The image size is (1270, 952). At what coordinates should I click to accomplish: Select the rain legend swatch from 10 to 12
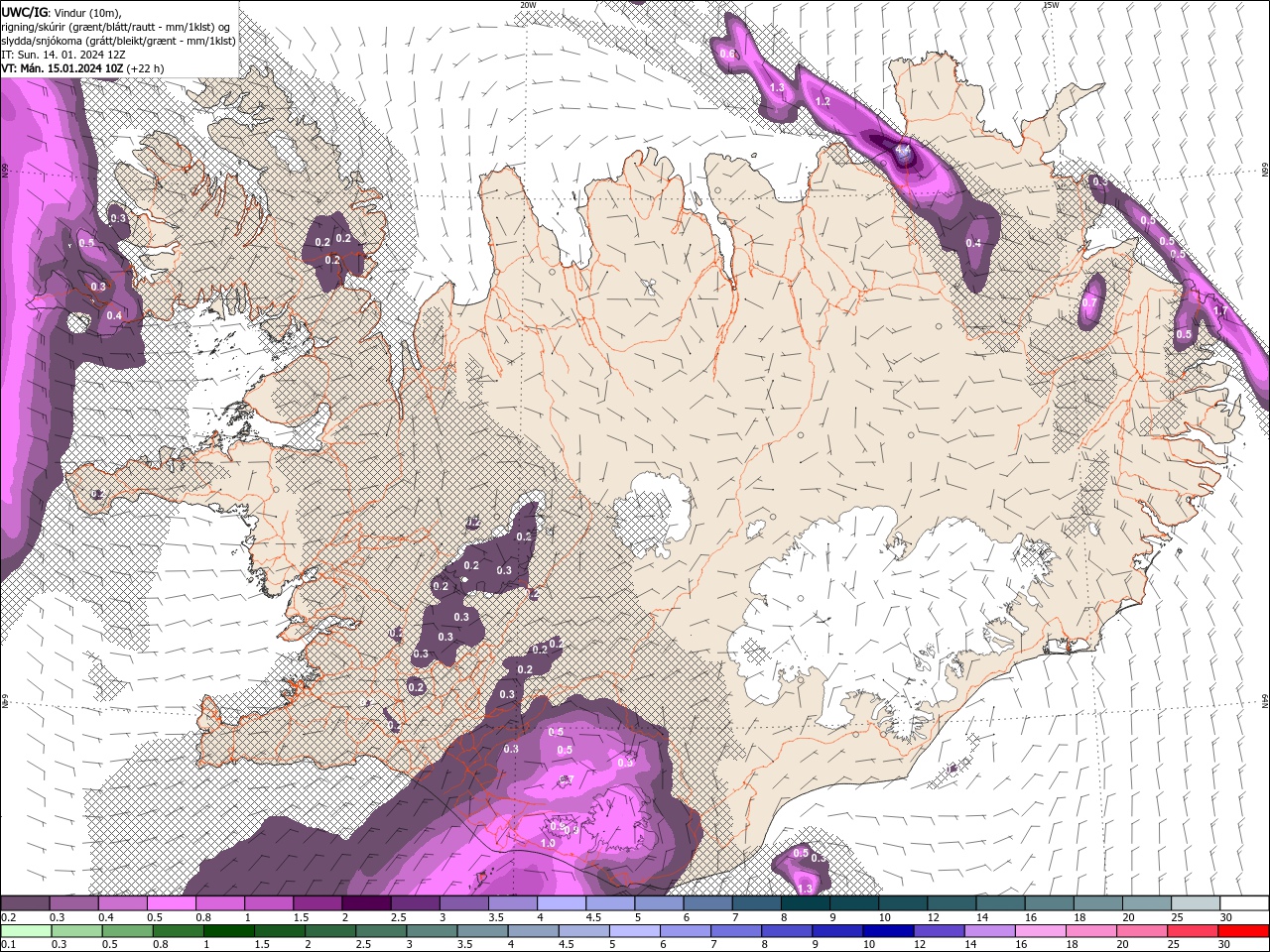(x=891, y=931)
